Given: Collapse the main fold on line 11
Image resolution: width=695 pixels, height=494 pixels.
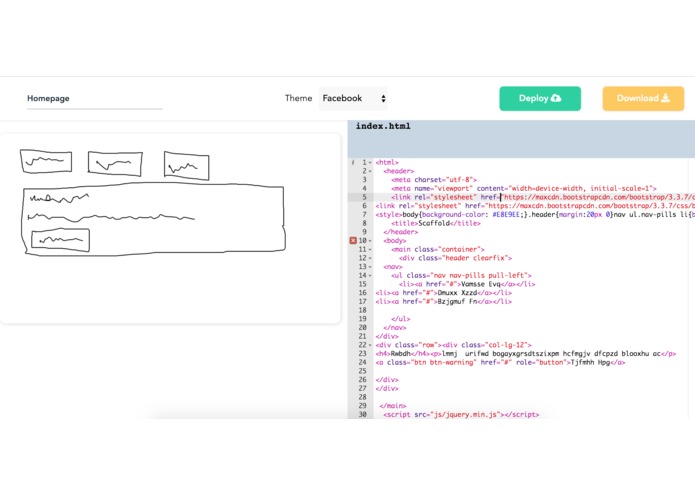Looking at the screenshot, I should [371, 250].
